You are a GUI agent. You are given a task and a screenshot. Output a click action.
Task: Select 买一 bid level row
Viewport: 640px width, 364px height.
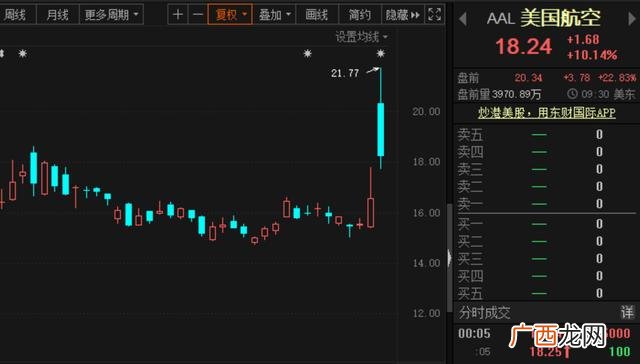(x=547, y=224)
